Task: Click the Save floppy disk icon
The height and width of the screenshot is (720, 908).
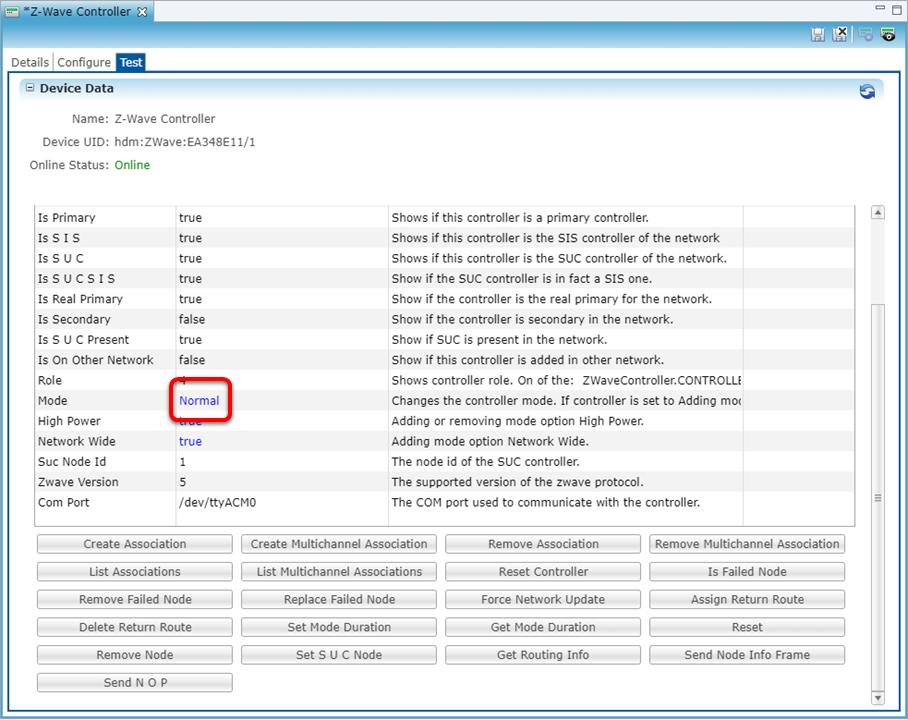Action: [818, 35]
